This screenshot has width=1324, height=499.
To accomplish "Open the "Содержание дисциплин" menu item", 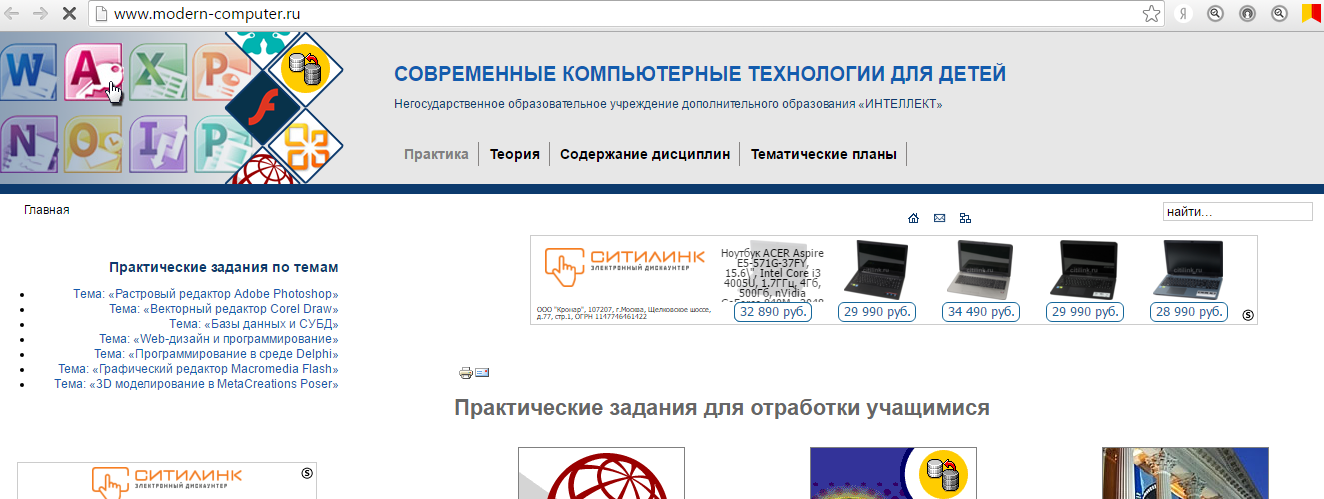I will (x=645, y=154).
